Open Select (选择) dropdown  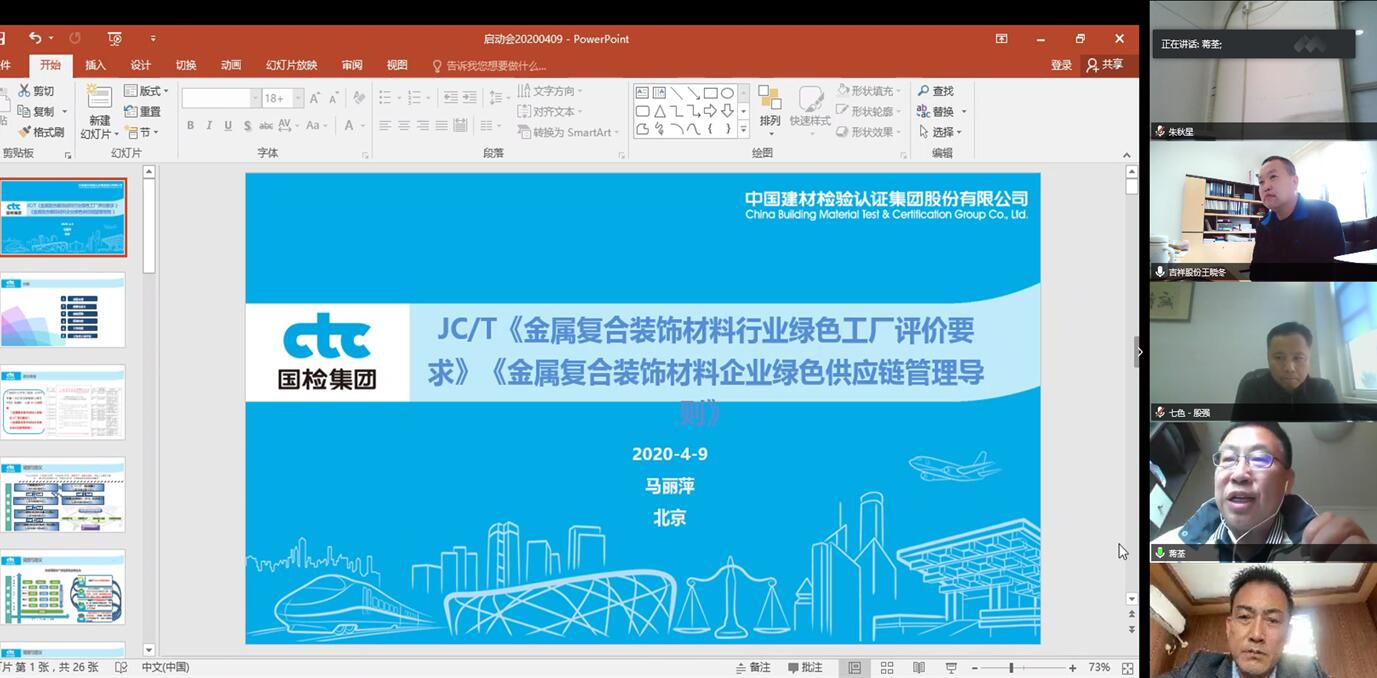click(940, 132)
